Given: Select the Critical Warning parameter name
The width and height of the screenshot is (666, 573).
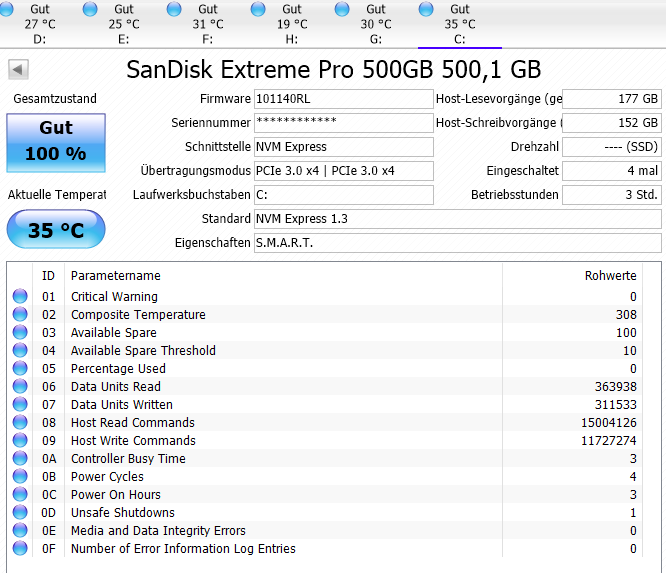Looking at the screenshot, I should [114, 296].
